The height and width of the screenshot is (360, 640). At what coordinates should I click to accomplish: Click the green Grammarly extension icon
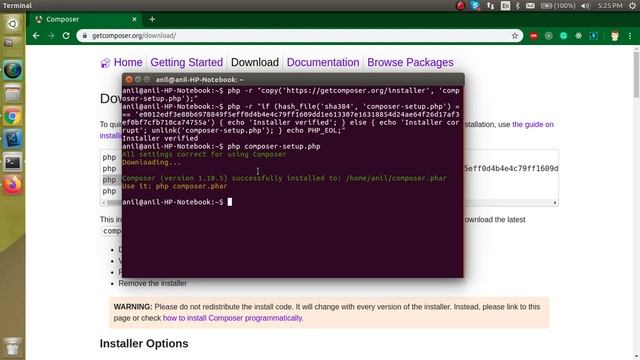pos(564,36)
